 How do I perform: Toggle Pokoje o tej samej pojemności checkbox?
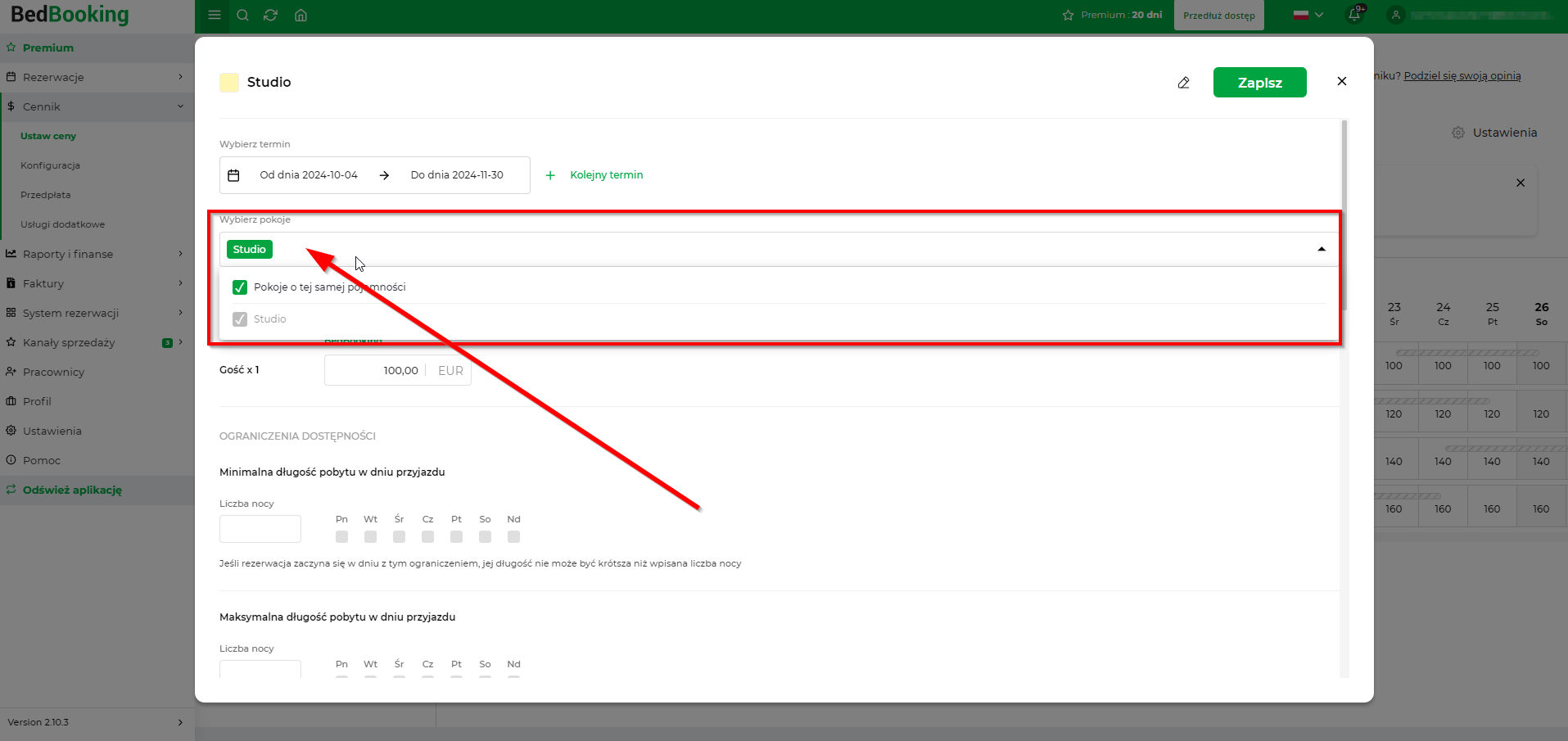click(240, 287)
